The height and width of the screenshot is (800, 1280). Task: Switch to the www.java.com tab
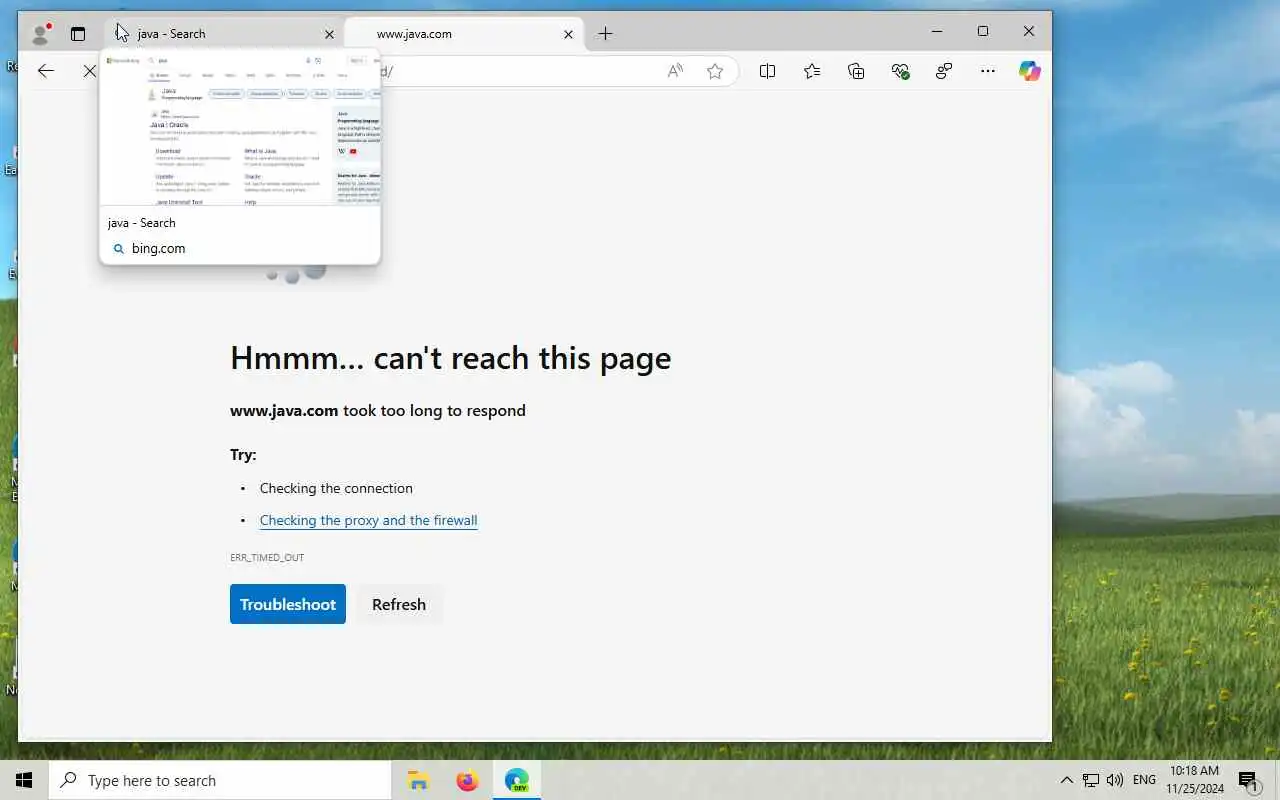464,34
